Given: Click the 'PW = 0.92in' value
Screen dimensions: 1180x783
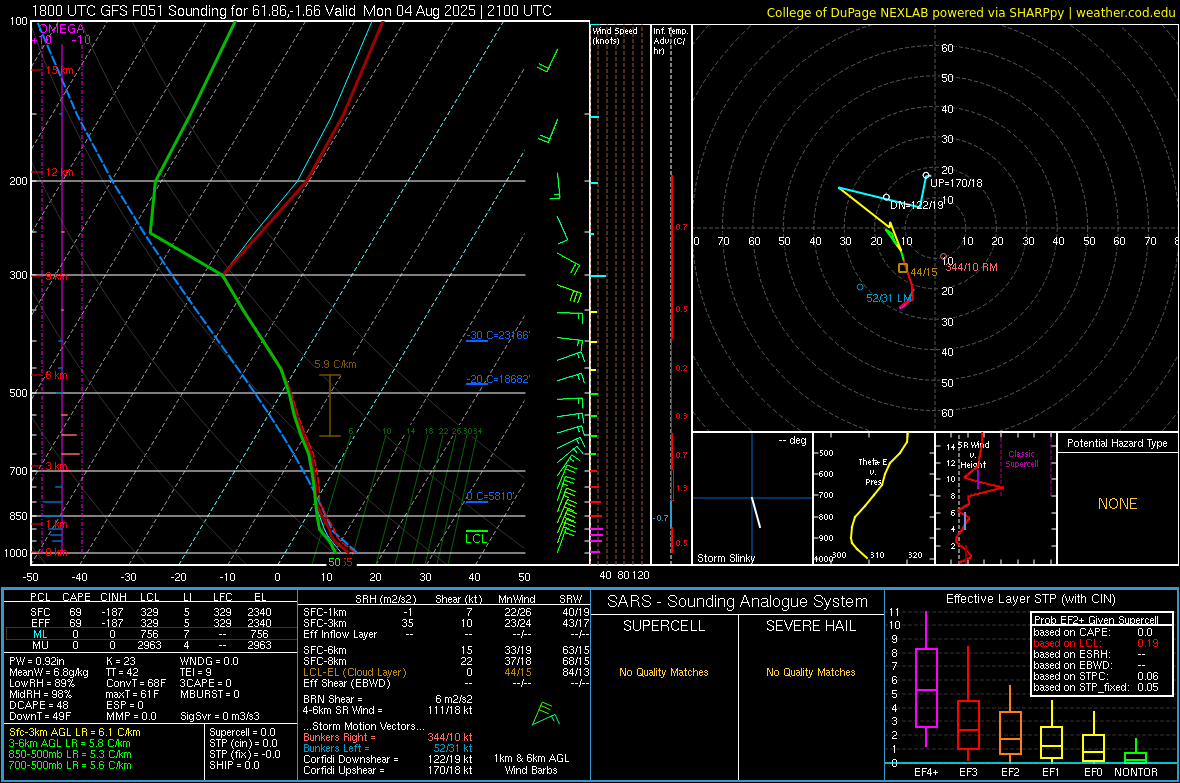Looking at the screenshot, I should tap(37, 661).
